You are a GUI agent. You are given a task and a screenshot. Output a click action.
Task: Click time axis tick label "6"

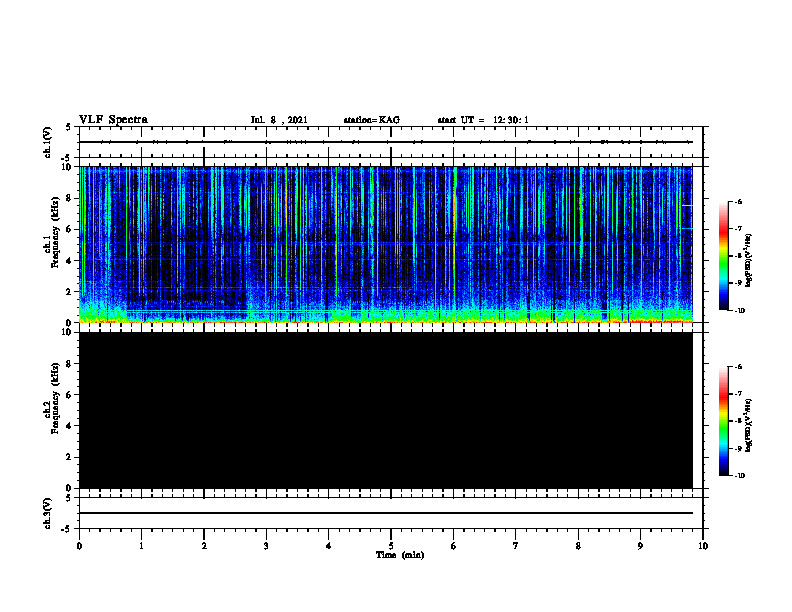[x=454, y=546]
